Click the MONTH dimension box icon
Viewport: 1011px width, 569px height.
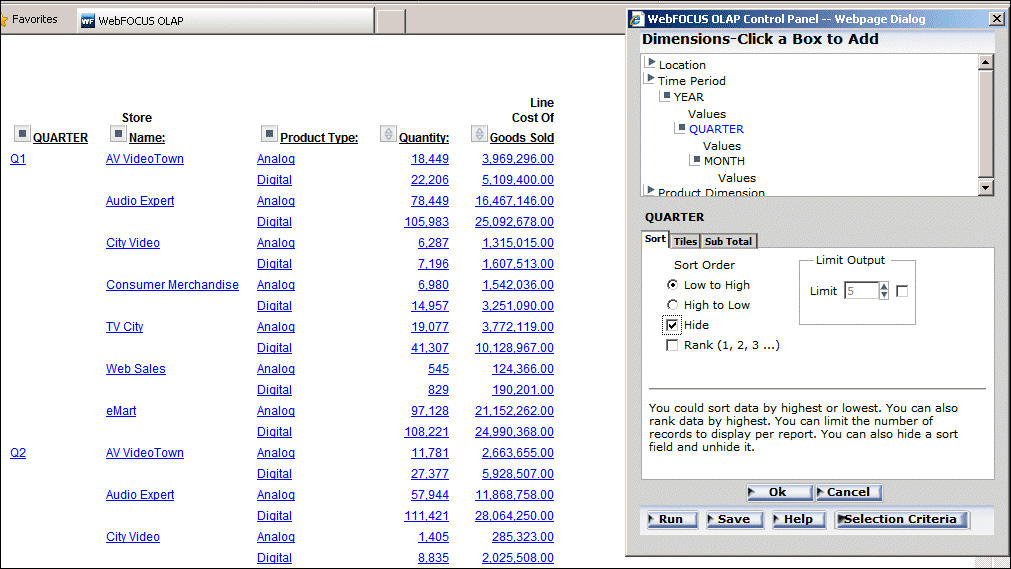[696, 160]
